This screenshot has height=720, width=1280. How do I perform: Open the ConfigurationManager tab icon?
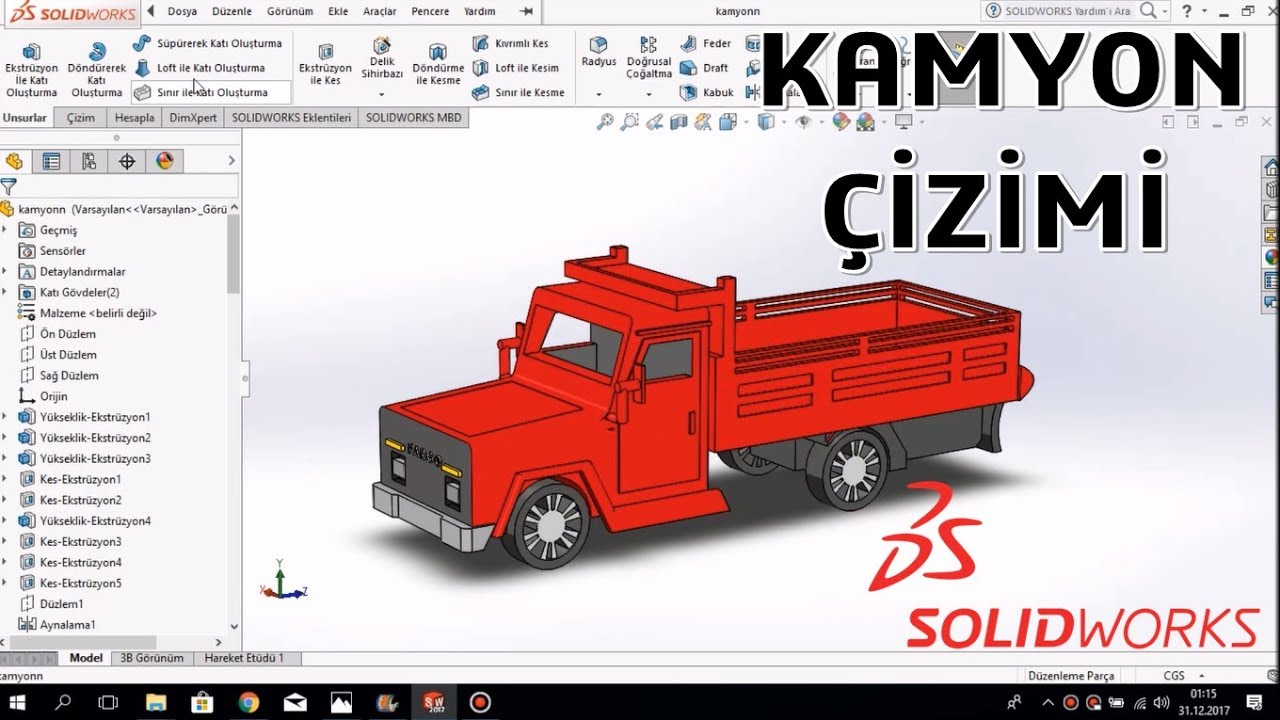click(x=89, y=161)
